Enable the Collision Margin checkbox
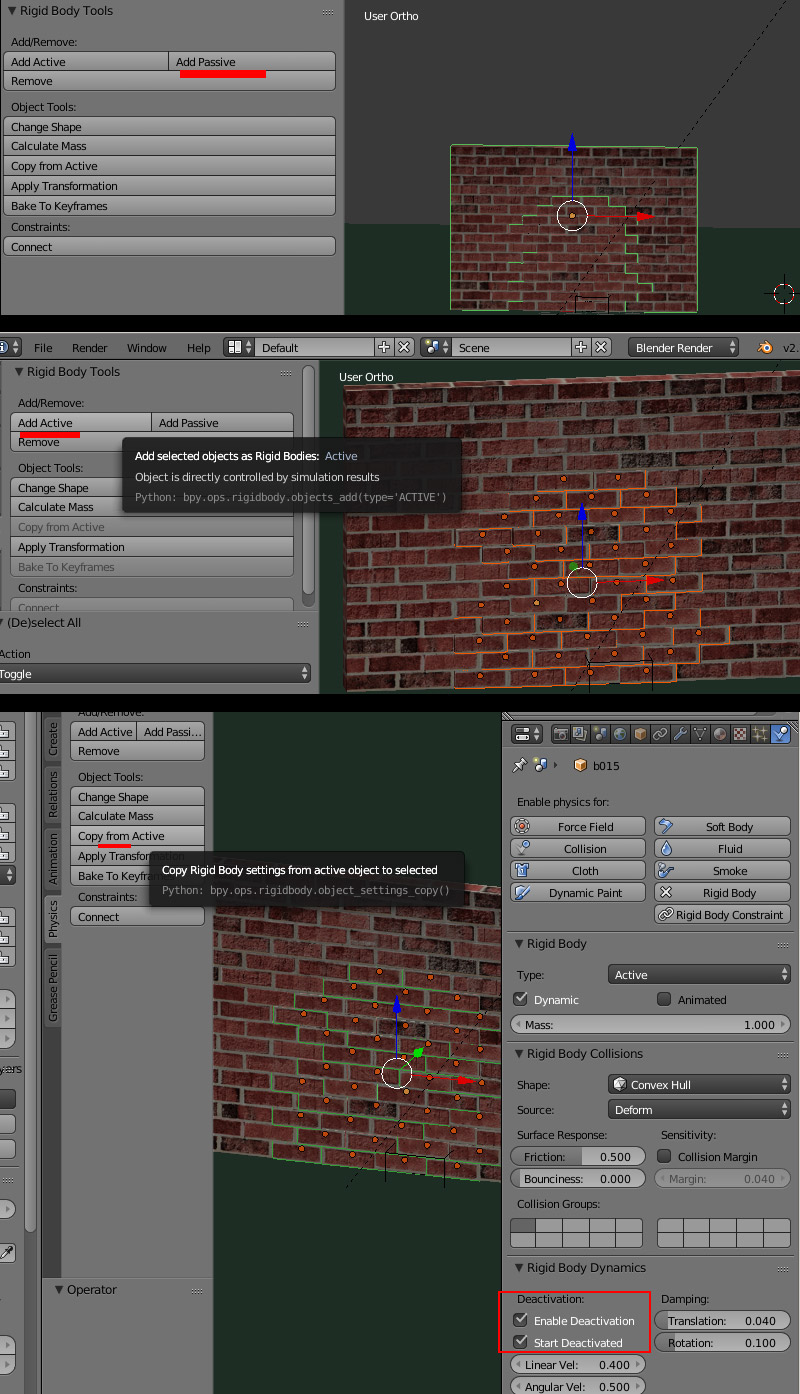 pos(664,1156)
